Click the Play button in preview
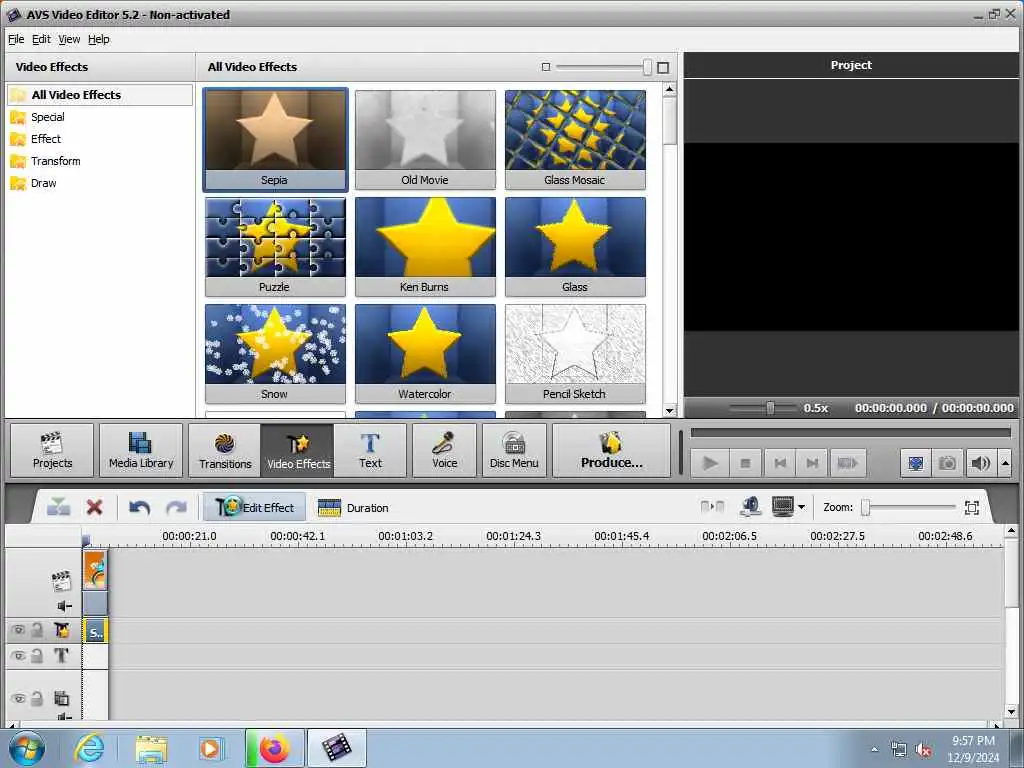Screen dimensions: 1024x768 [710, 463]
